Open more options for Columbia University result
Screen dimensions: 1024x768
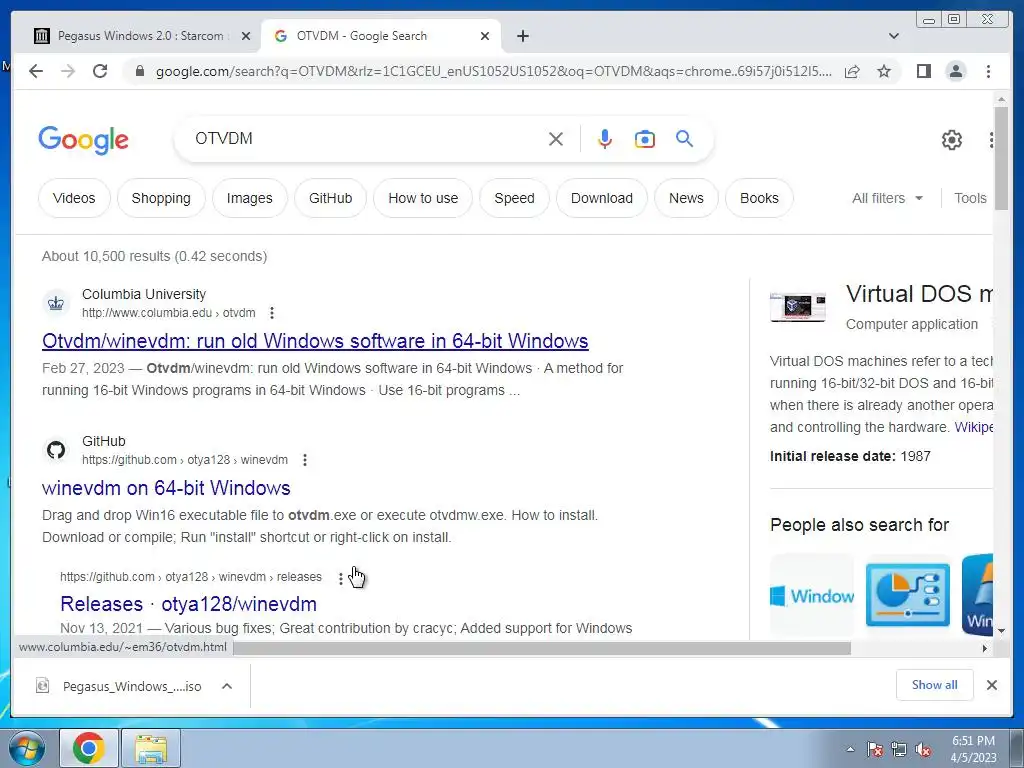pos(272,313)
